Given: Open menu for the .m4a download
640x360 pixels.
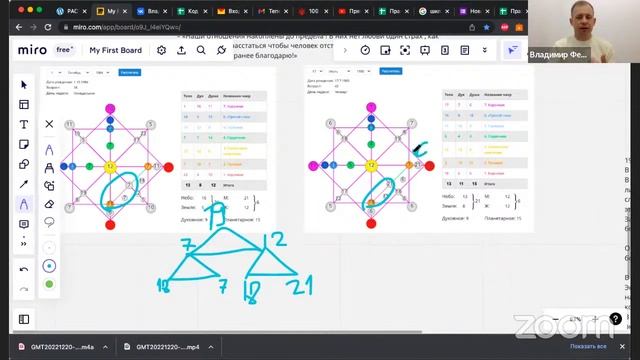Looking at the screenshot, I should pos(105,347).
